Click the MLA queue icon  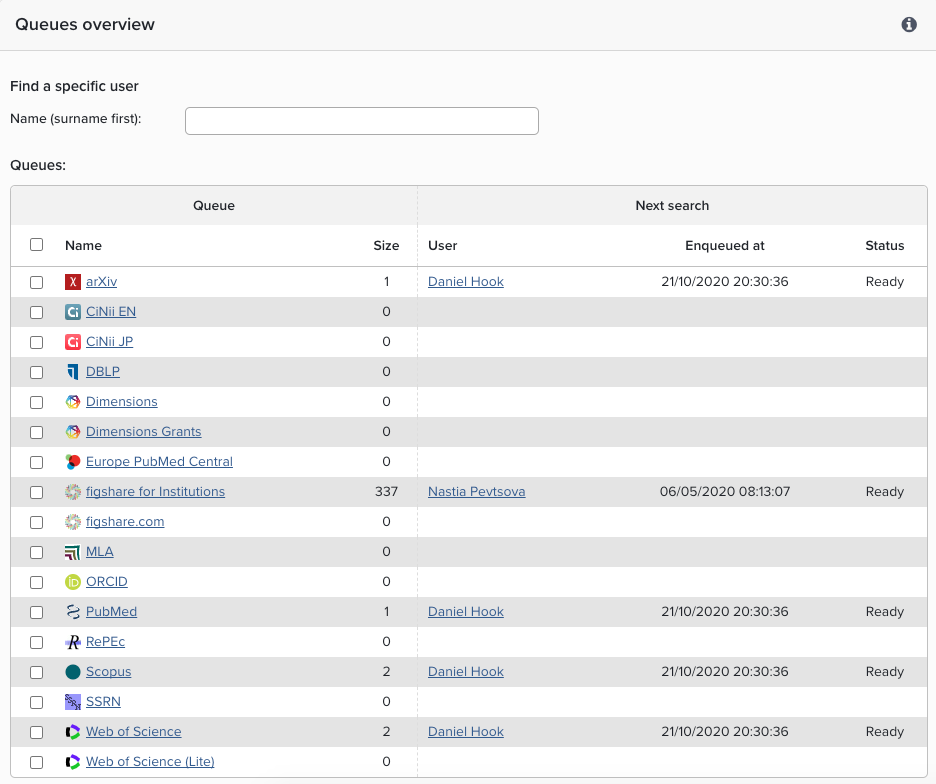[x=72, y=552]
